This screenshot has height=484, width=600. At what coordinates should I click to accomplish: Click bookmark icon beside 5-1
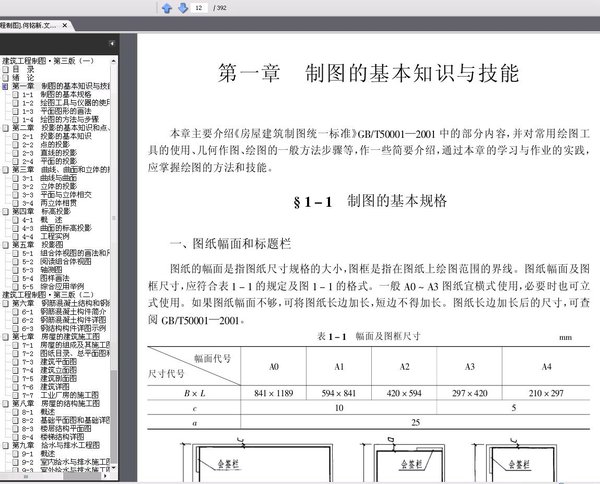point(15,253)
